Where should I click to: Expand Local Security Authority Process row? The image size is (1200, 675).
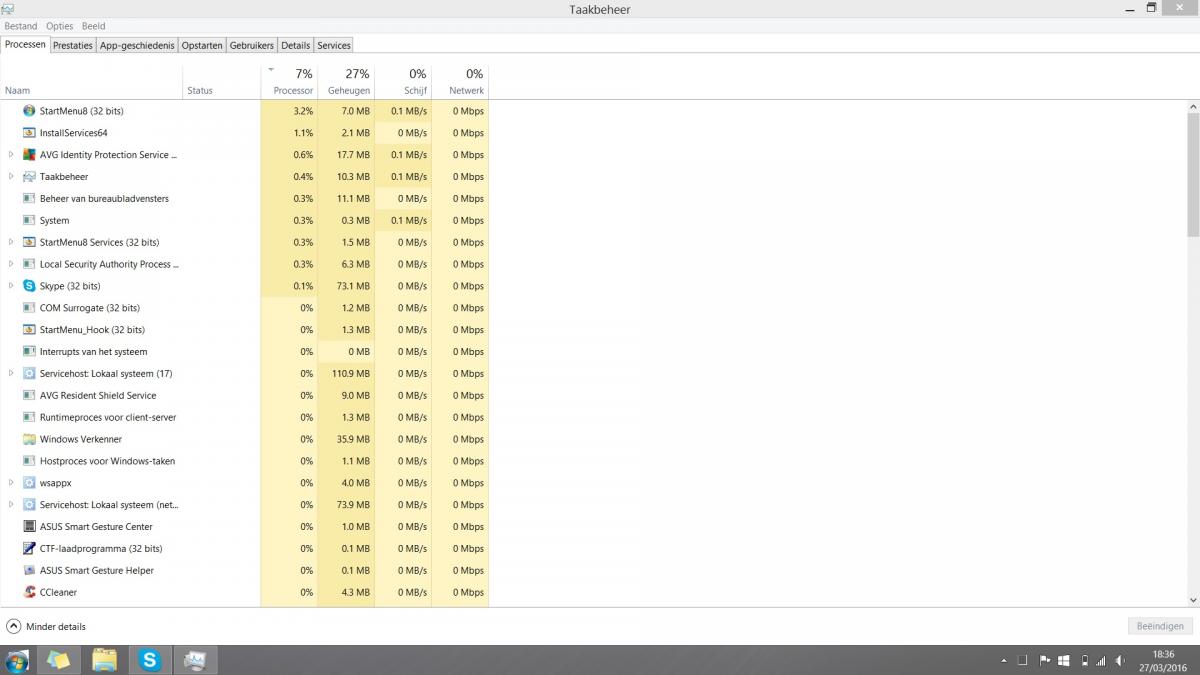pyautogui.click(x=11, y=265)
